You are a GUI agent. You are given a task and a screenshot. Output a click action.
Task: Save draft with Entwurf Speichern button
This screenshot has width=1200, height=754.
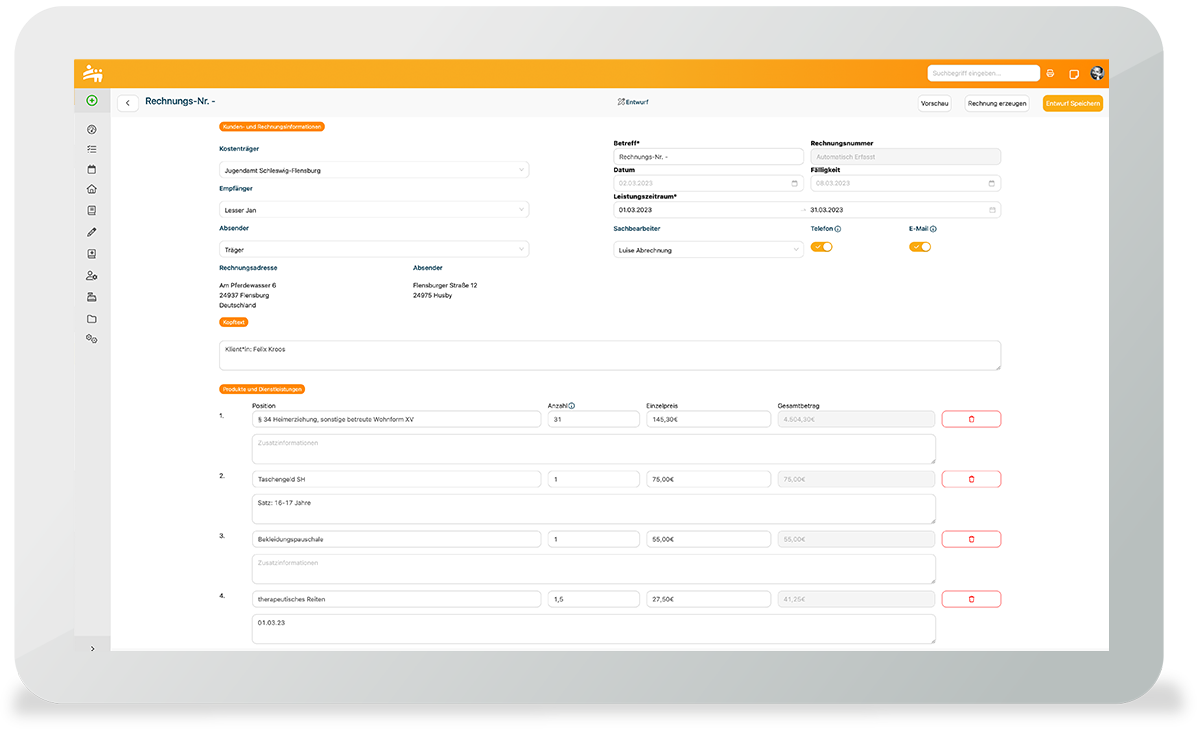1072,103
